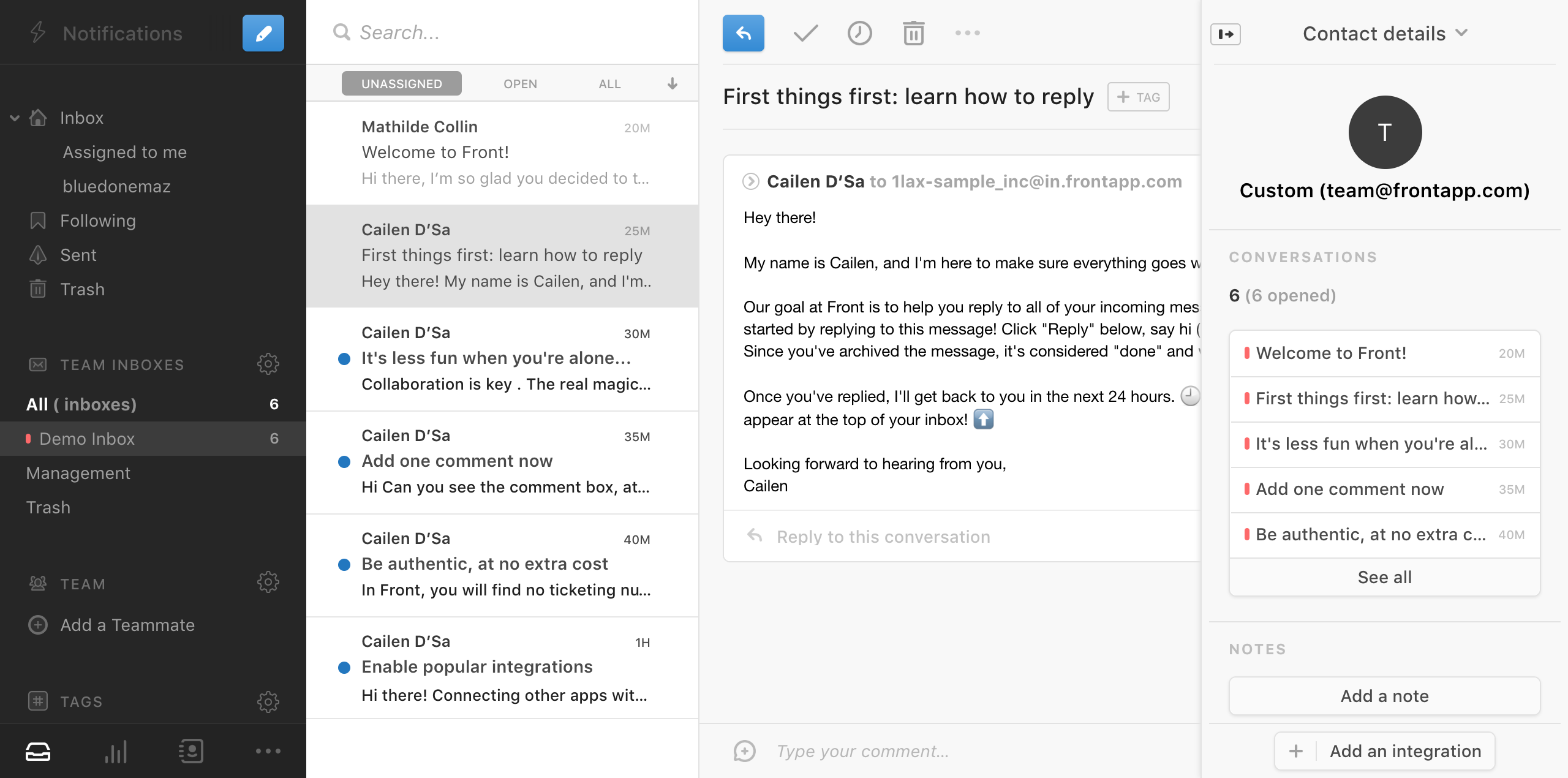Open the contacts address book icon

[191, 751]
